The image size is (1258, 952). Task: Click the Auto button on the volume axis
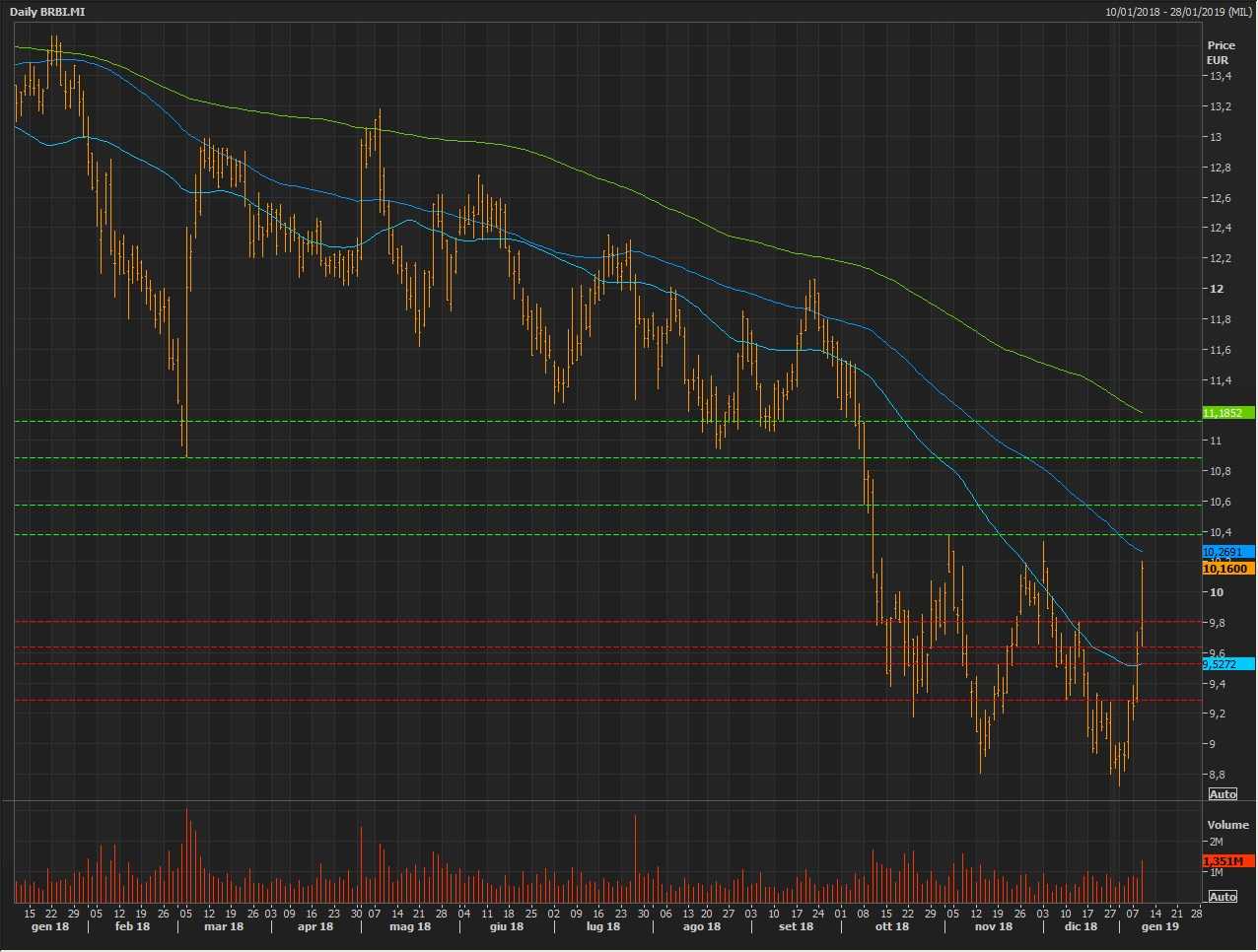tap(1223, 897)
